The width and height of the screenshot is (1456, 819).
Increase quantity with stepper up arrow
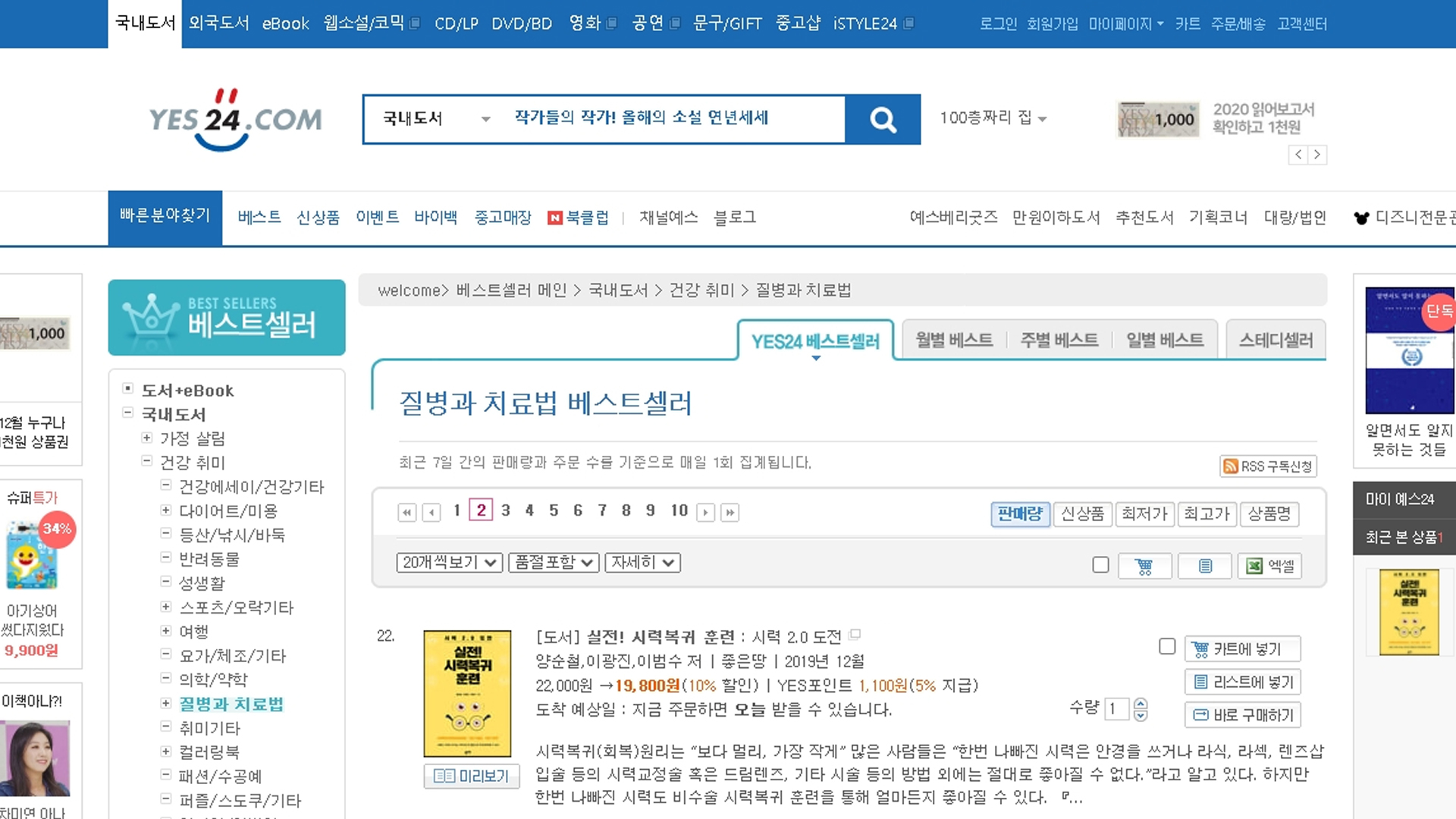pyautogui.click(x=1141, y=704)
